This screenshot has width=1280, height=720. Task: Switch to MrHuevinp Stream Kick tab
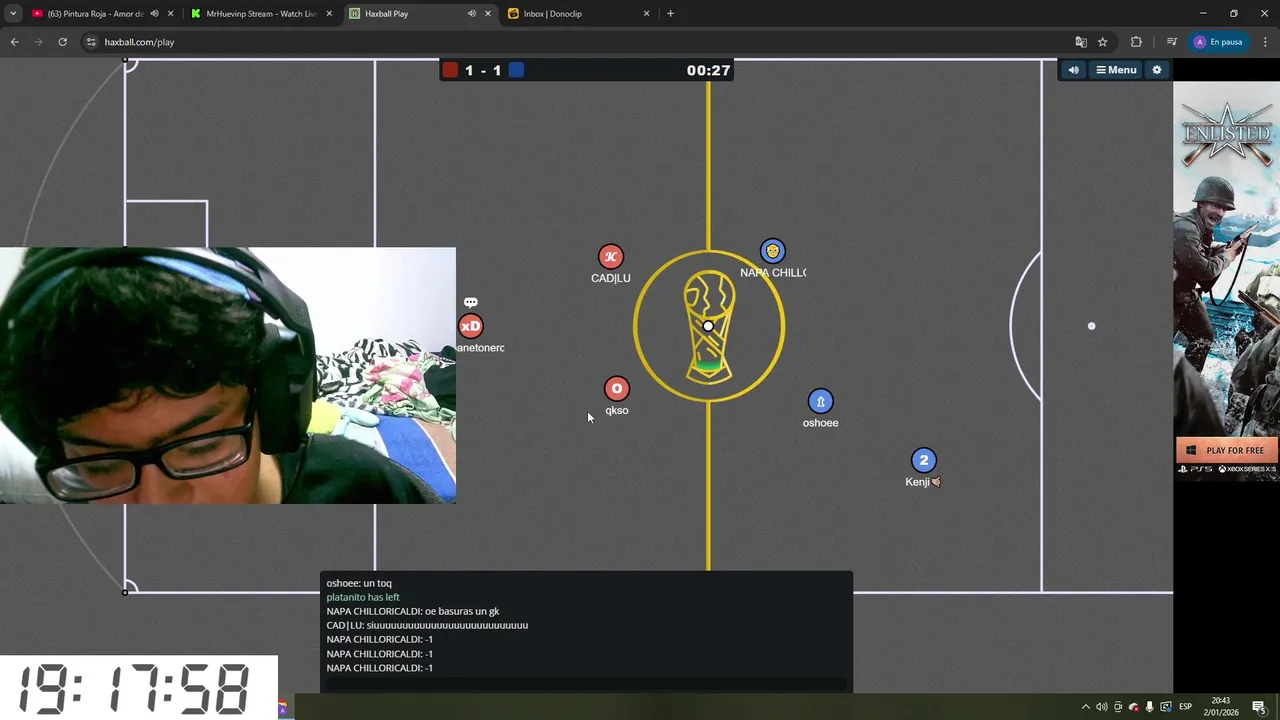[x=260, y=14]
